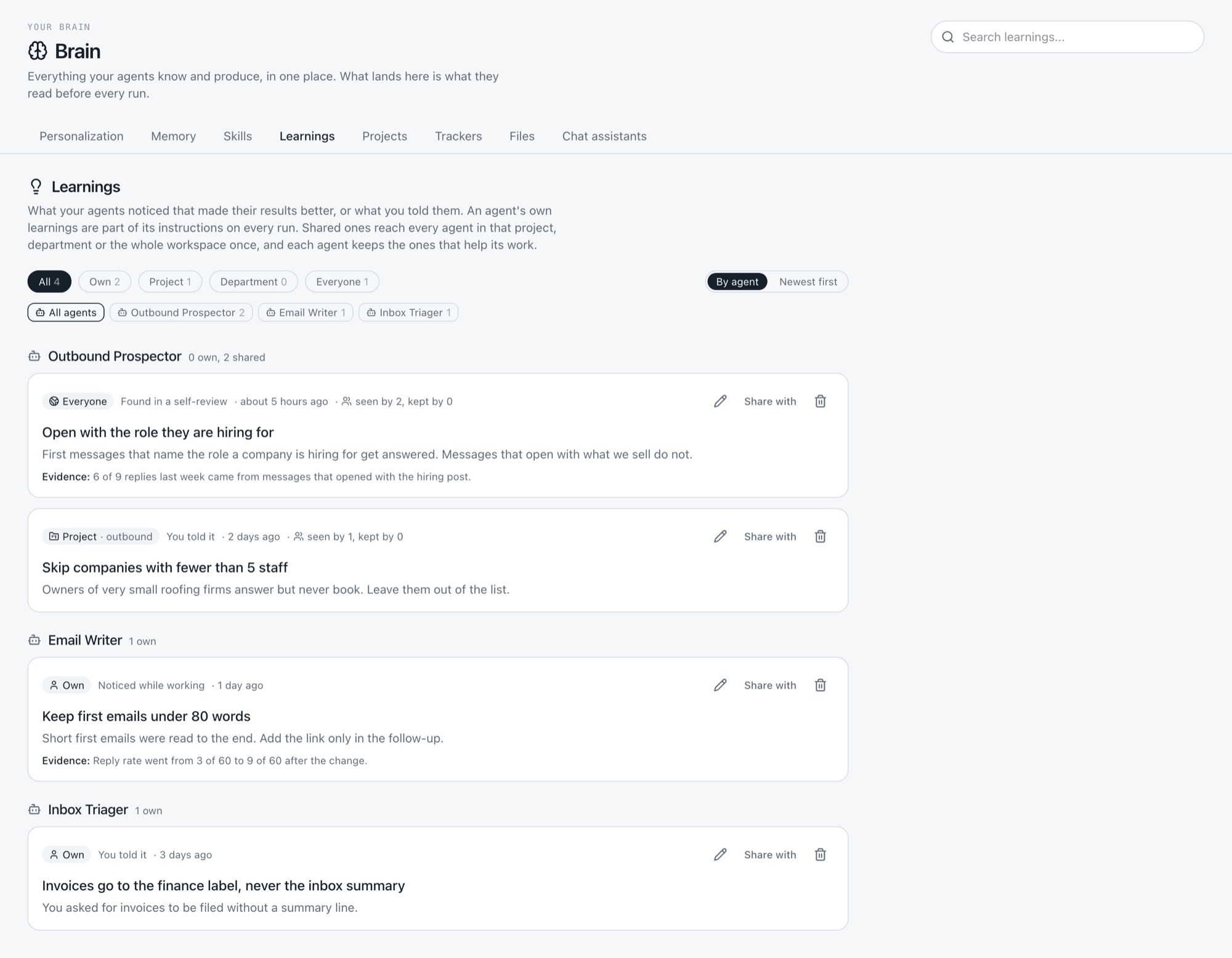Open Share with on 'Skip companies' card
Image resolution: width=1232 pixels, height=958 pixels.
(x=770, y=537)
